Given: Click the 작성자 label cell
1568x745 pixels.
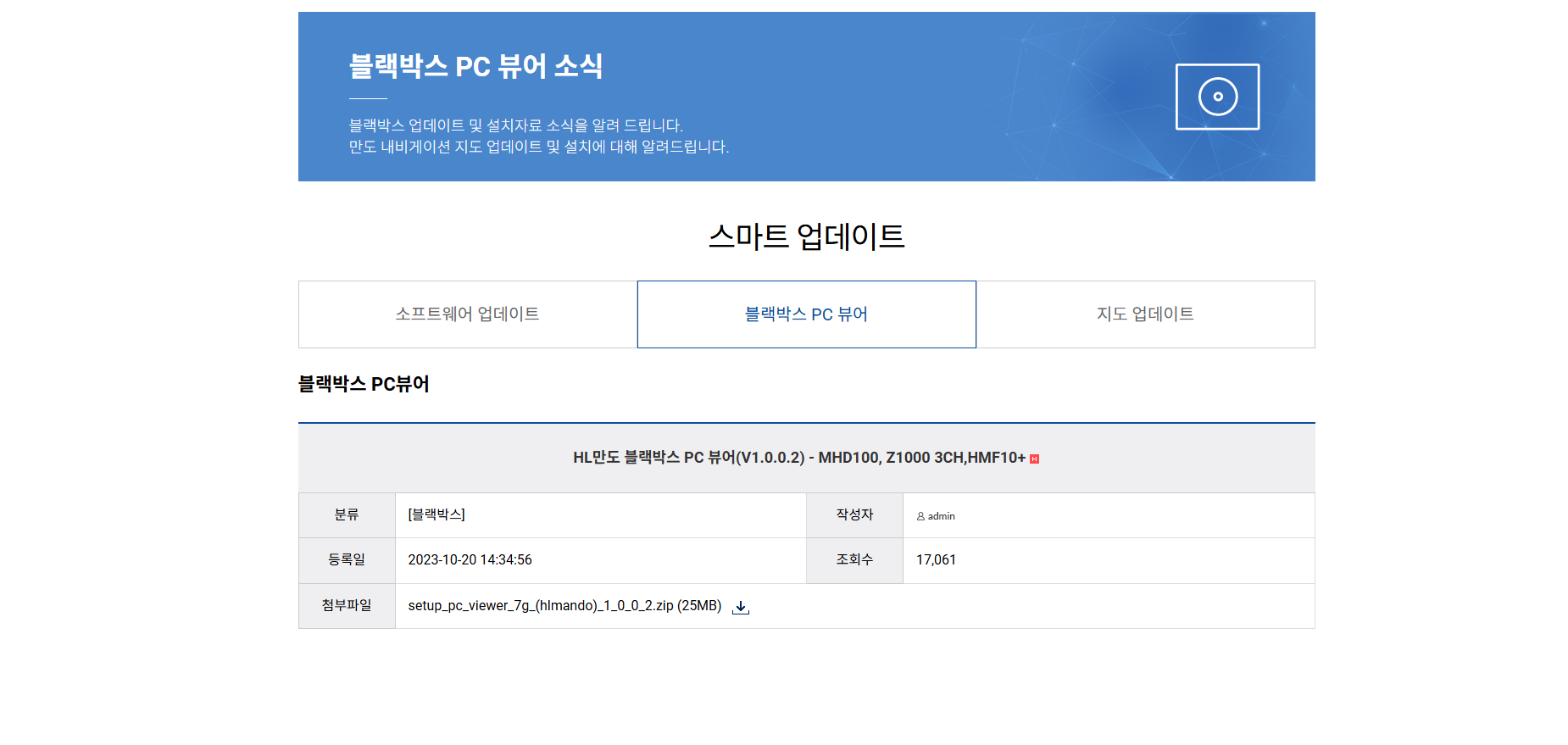Looking at the screenshot, I should click(x=854, y=514).
